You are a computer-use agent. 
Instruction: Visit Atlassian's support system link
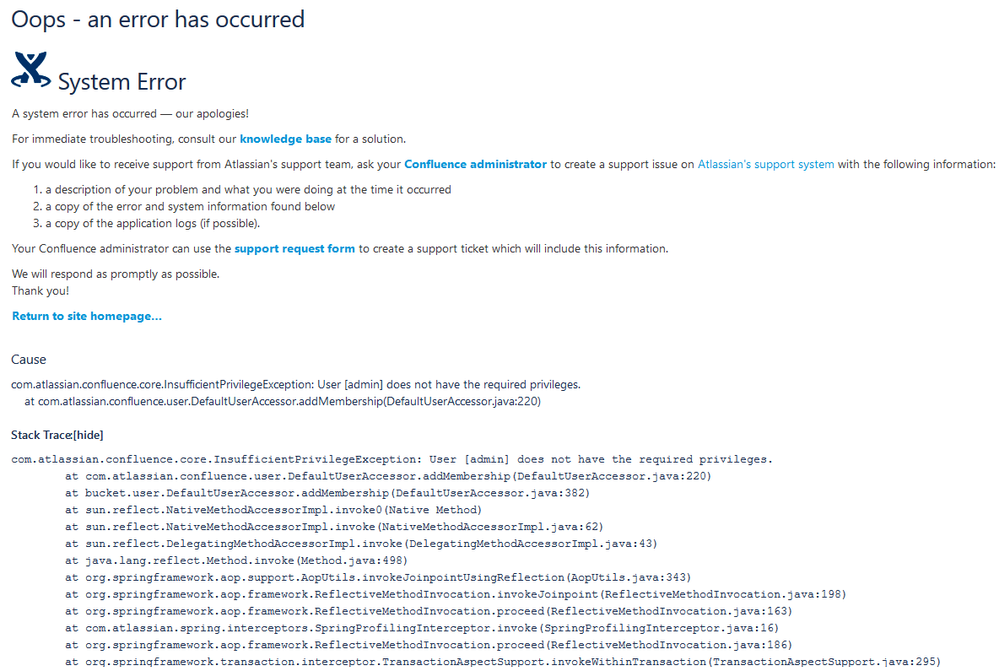click(x=766, y=164)
